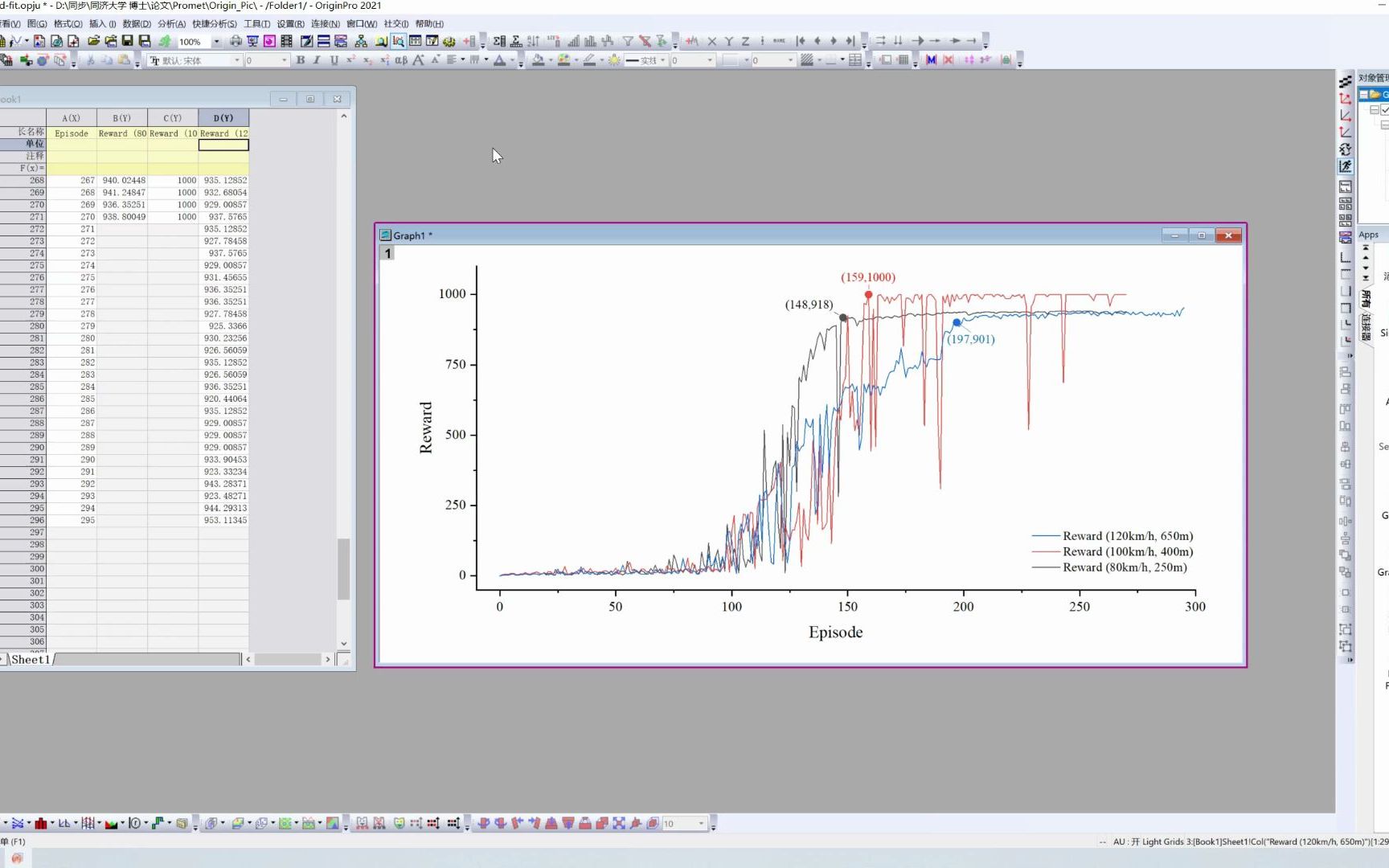Click the Remove filter icon

click(645, 41)
